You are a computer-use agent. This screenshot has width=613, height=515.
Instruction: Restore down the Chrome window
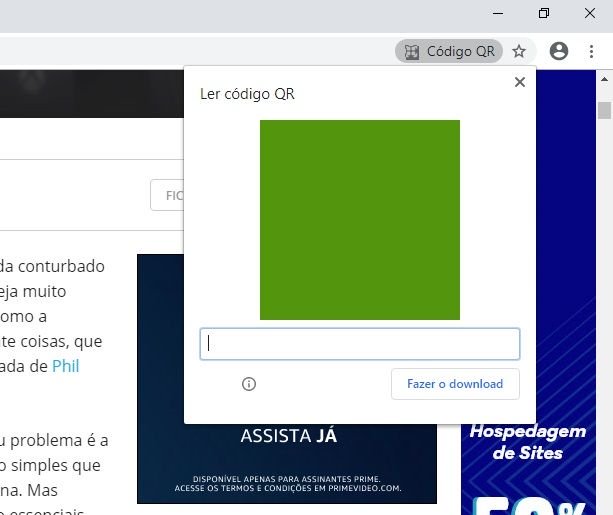[544, 13]
